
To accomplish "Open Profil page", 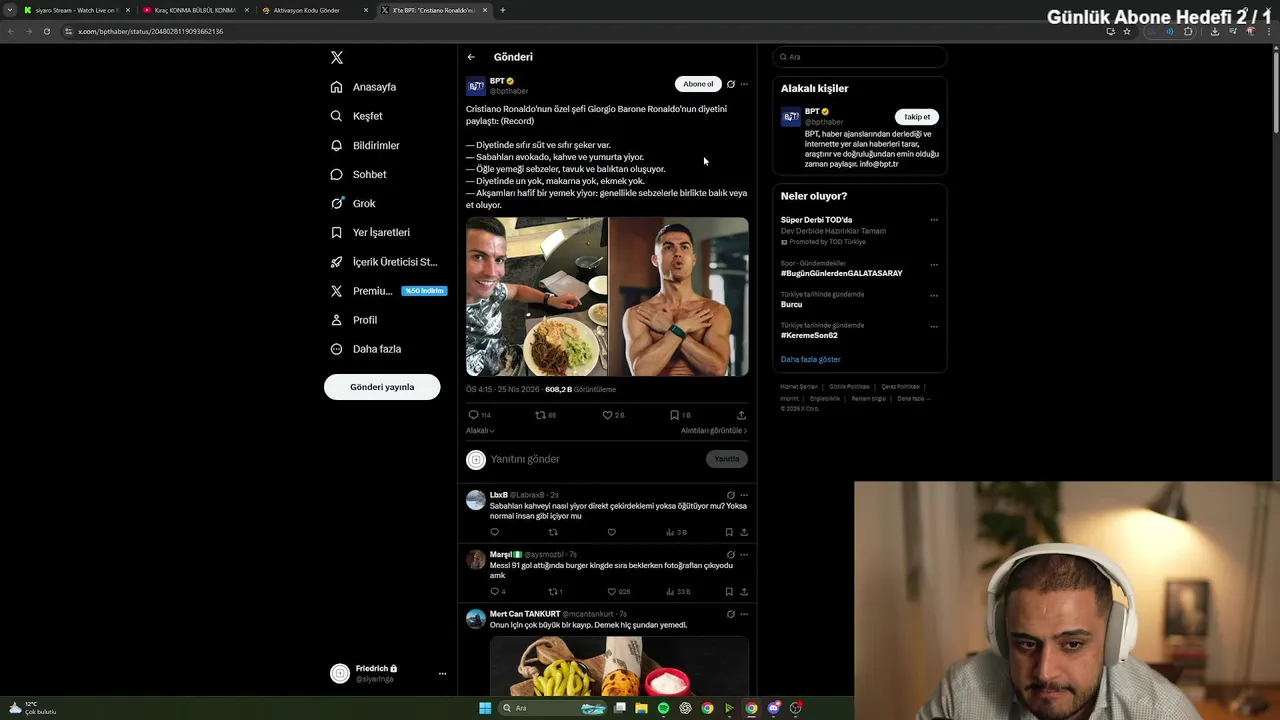I will click(354, 320).
